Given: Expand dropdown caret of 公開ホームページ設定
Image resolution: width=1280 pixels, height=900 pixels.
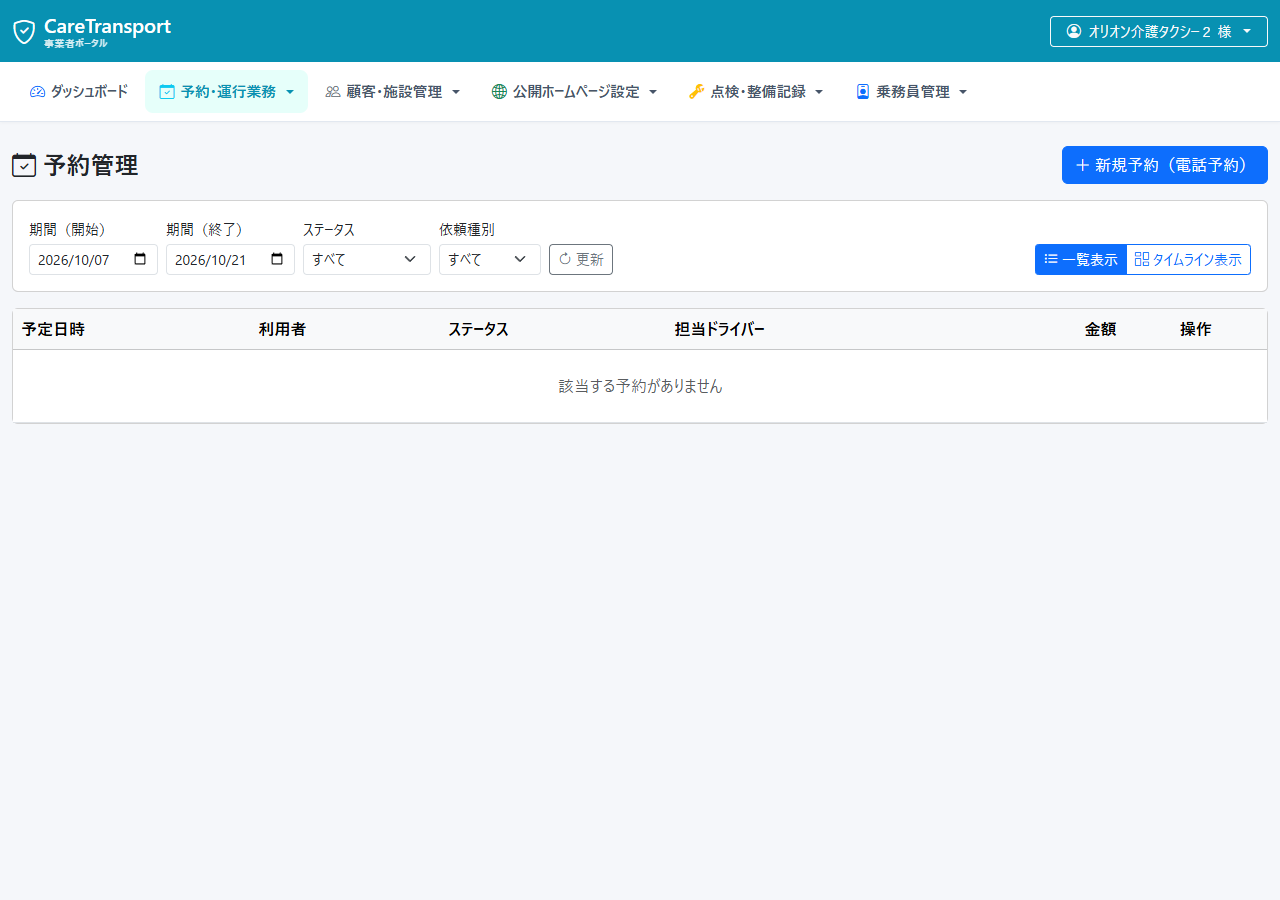Looking at the screenshot, I should [653, 92].
